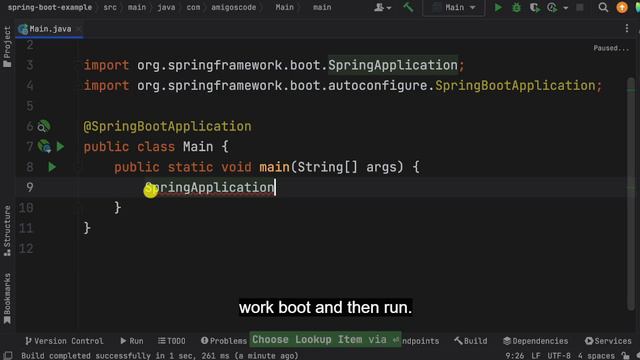Screen dimensions: 640x360
Task: Open the Code With Me user menu
Action: click(382, 7)
